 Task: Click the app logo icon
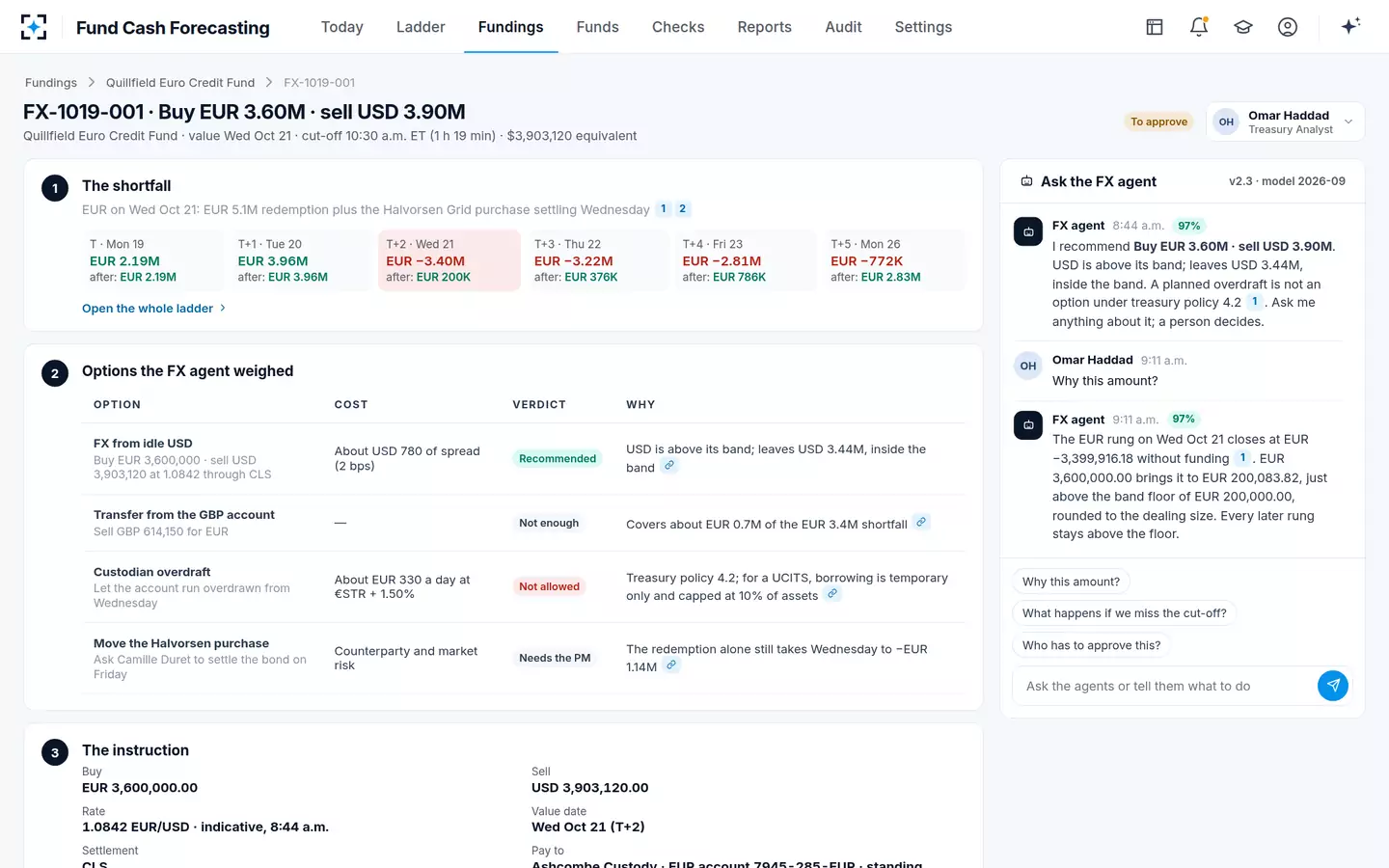[x=34, y=27]
